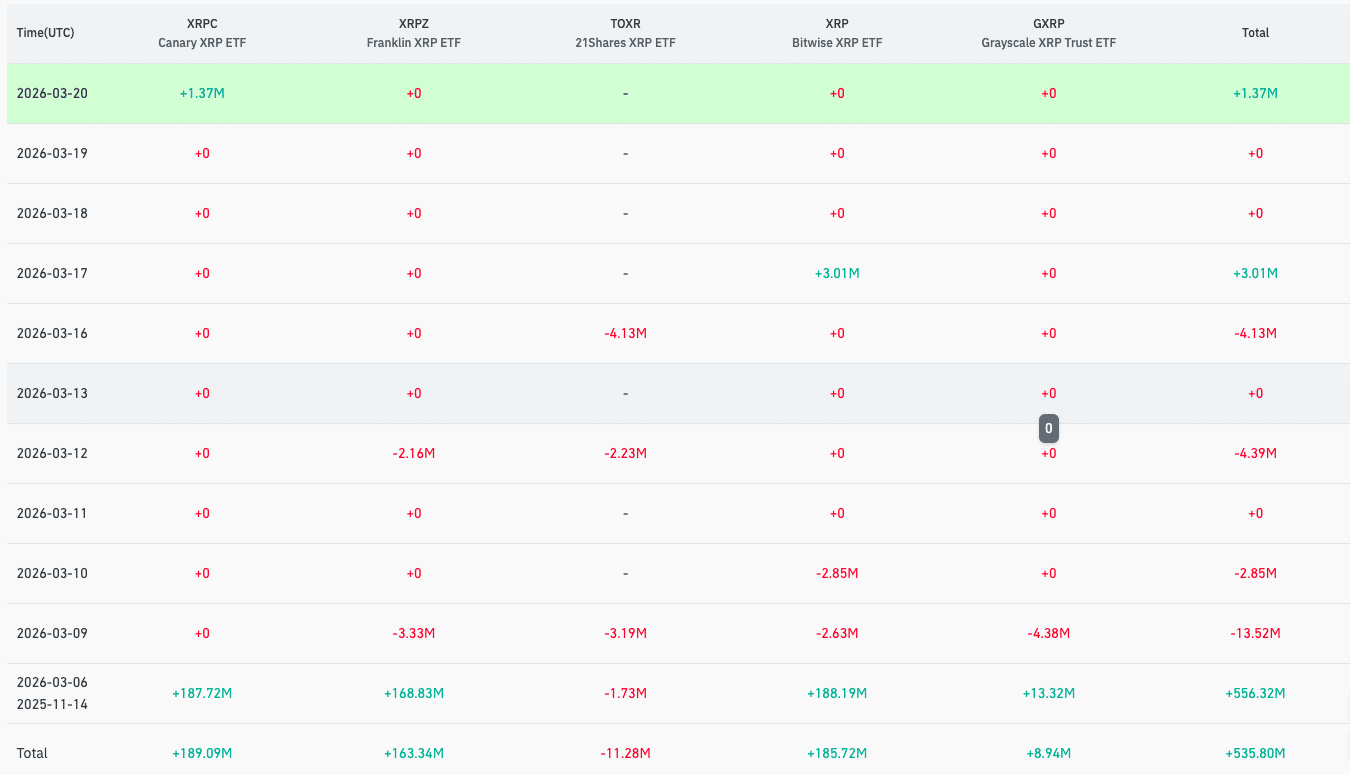
Task: Click Franklin -2.16M on 2026-03-12
Action: (414, 453)
